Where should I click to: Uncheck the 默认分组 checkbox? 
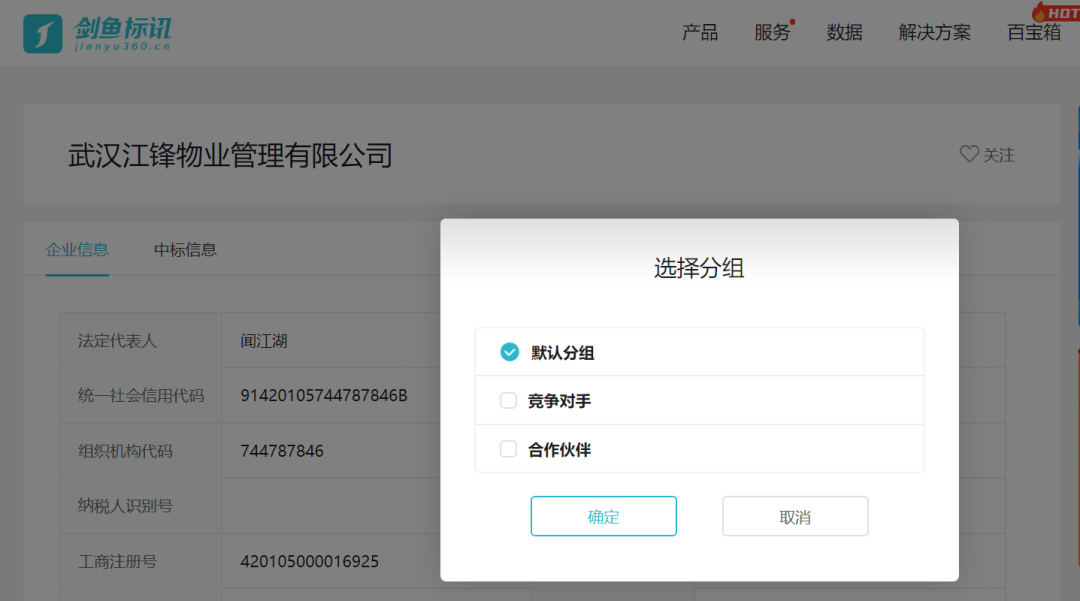click(x=509, y=352)
